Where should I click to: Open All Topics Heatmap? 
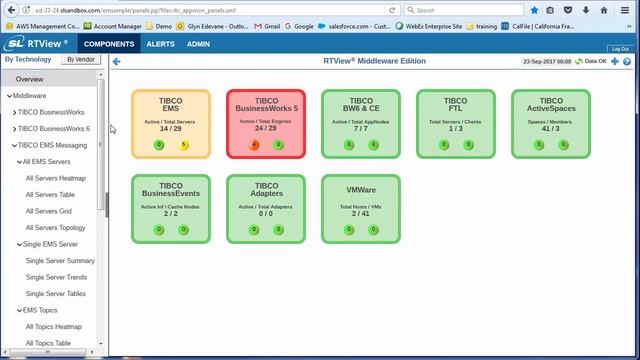53,327
